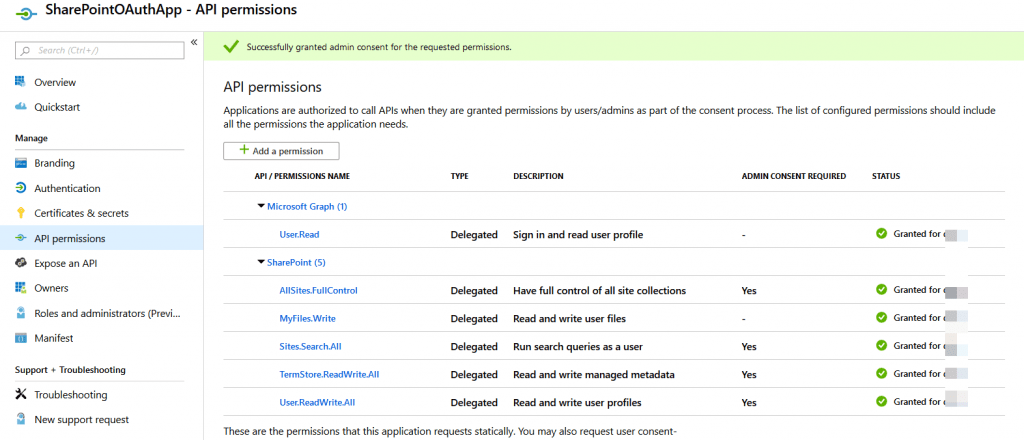Open the User.Read permission
This screenshot has height=440, width=1024.
pos(299,234)
